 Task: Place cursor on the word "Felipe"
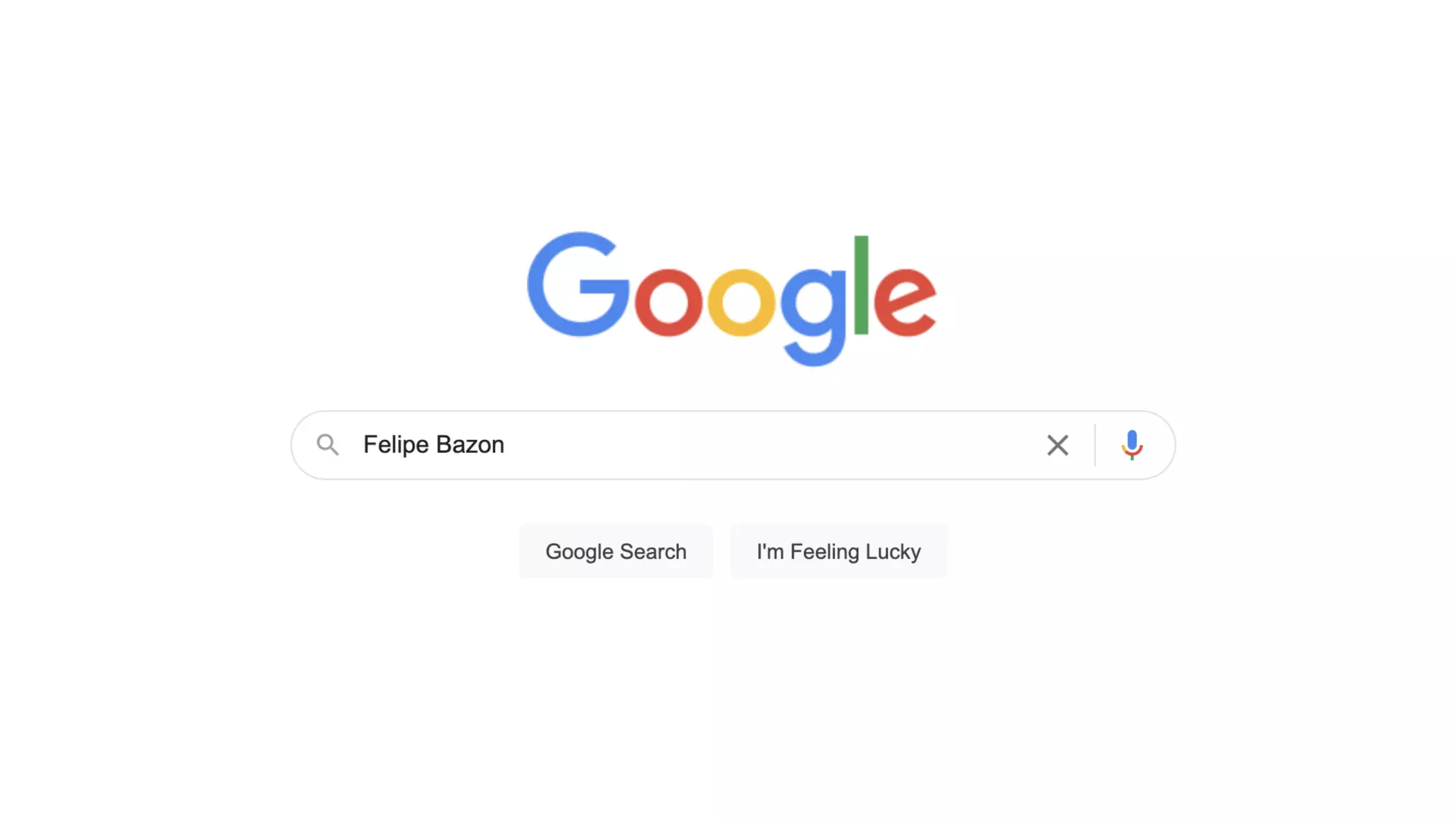pyautogui.click(x=396, y=445)
